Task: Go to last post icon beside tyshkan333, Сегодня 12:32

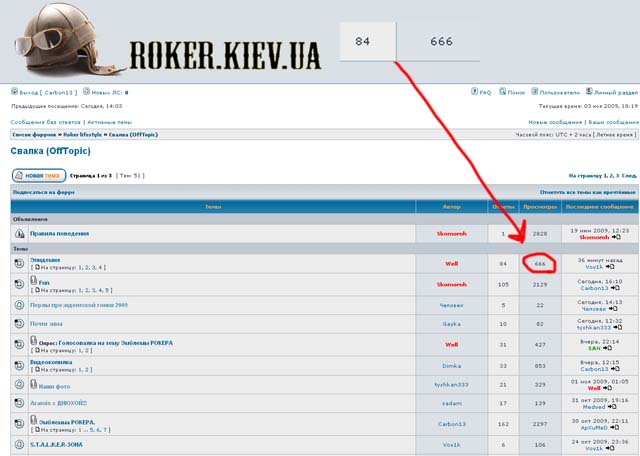Action: click(x=618, y=327)
